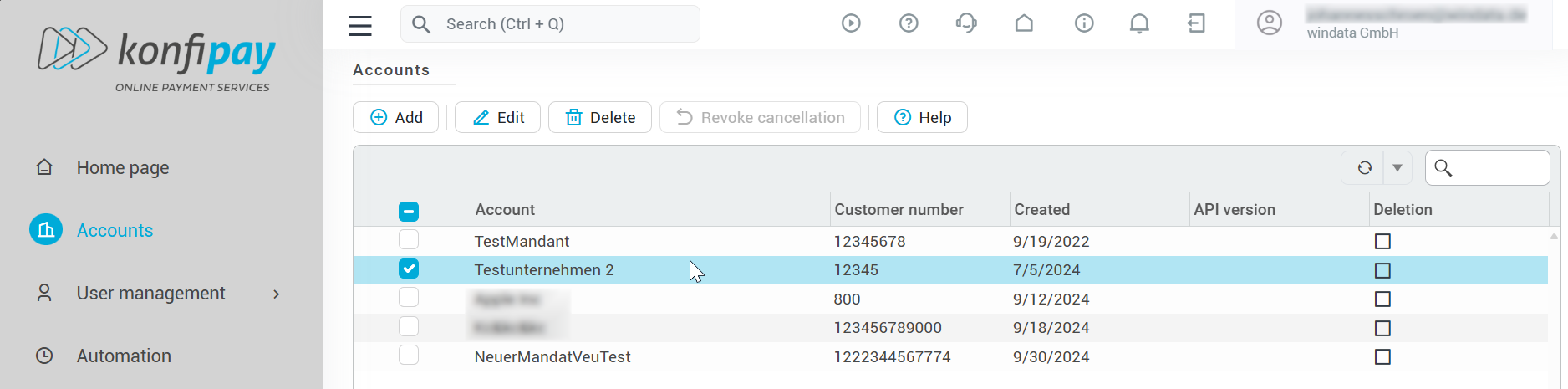Expand the dropdown arrow beside refresh
Viewport: 1568px width, 389px height.
[1397, 168]
